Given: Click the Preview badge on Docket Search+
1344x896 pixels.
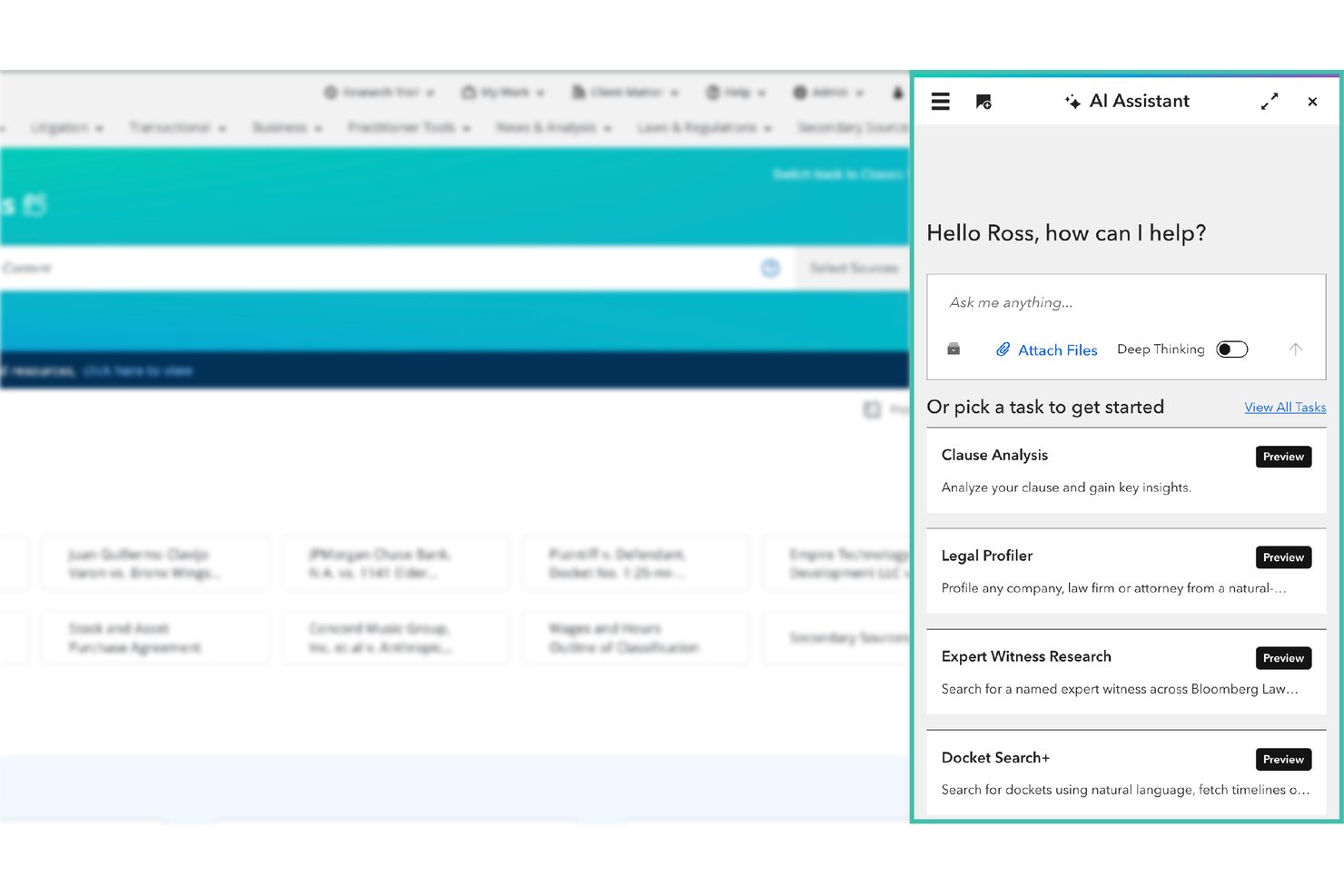Looking at the screenshot, I should click(1283, 759).
